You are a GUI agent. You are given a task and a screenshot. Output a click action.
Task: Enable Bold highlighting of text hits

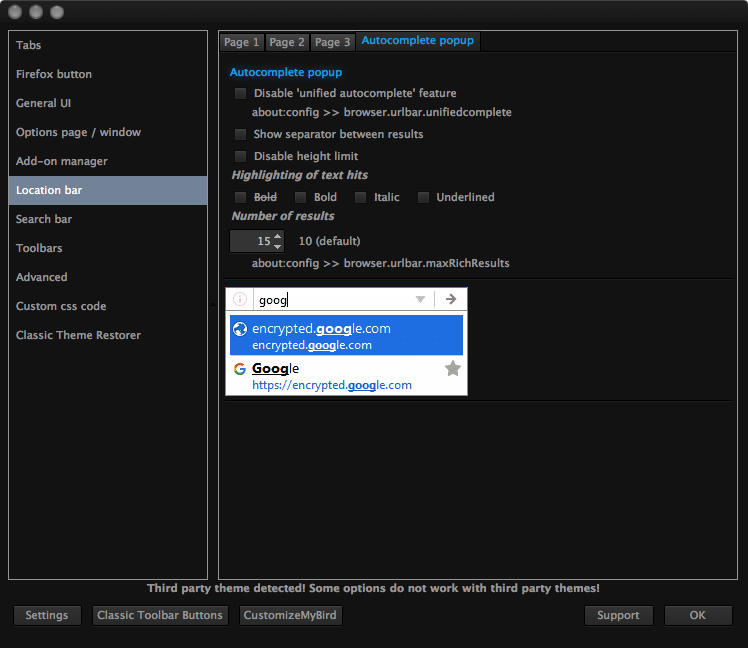pyautogui.click(x=301, y=197)
